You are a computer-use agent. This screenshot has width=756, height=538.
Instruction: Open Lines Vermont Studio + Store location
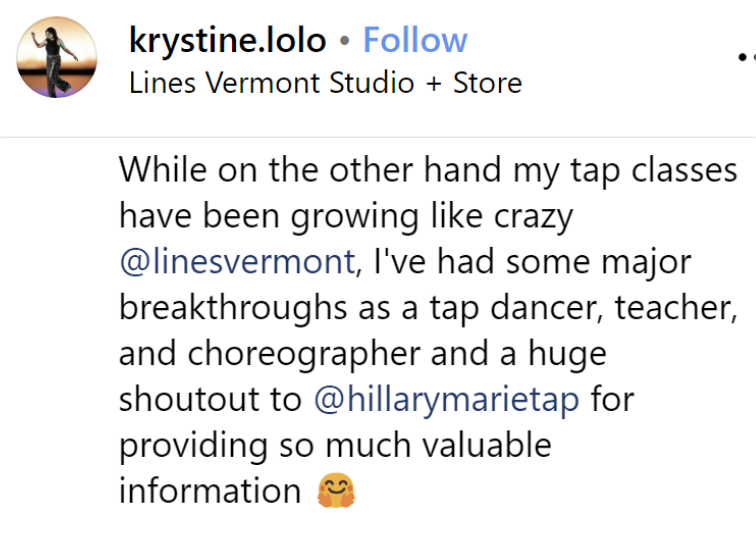tap(325, 82)
